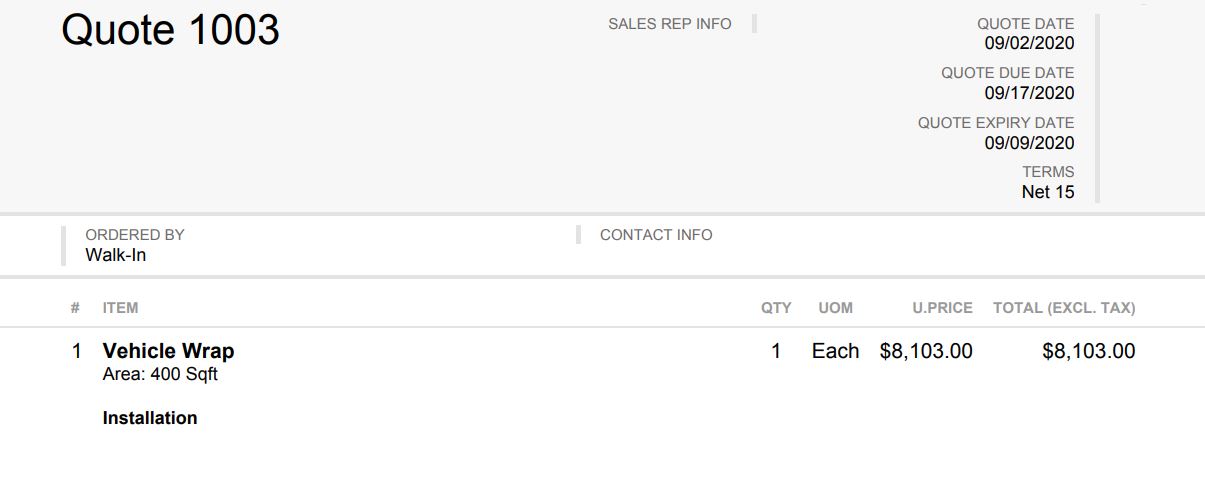Select the Vehicle Wrap item name

click(x=168, y=351)
